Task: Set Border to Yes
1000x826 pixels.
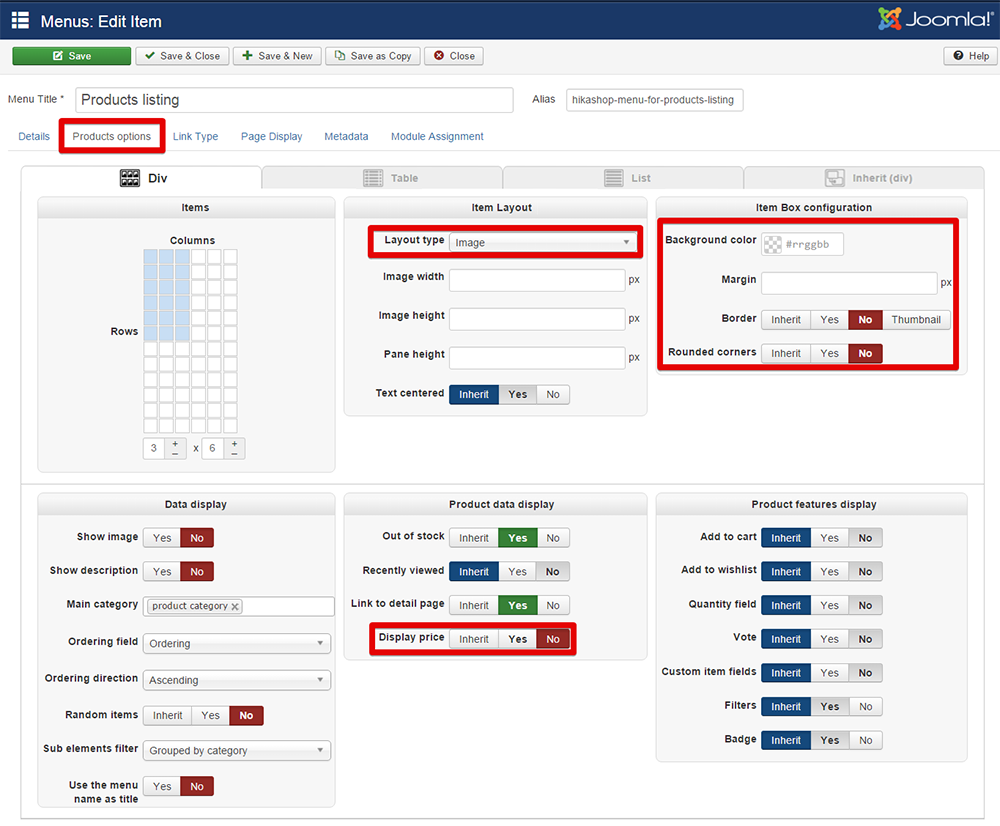Action: (x=829, y=320)
